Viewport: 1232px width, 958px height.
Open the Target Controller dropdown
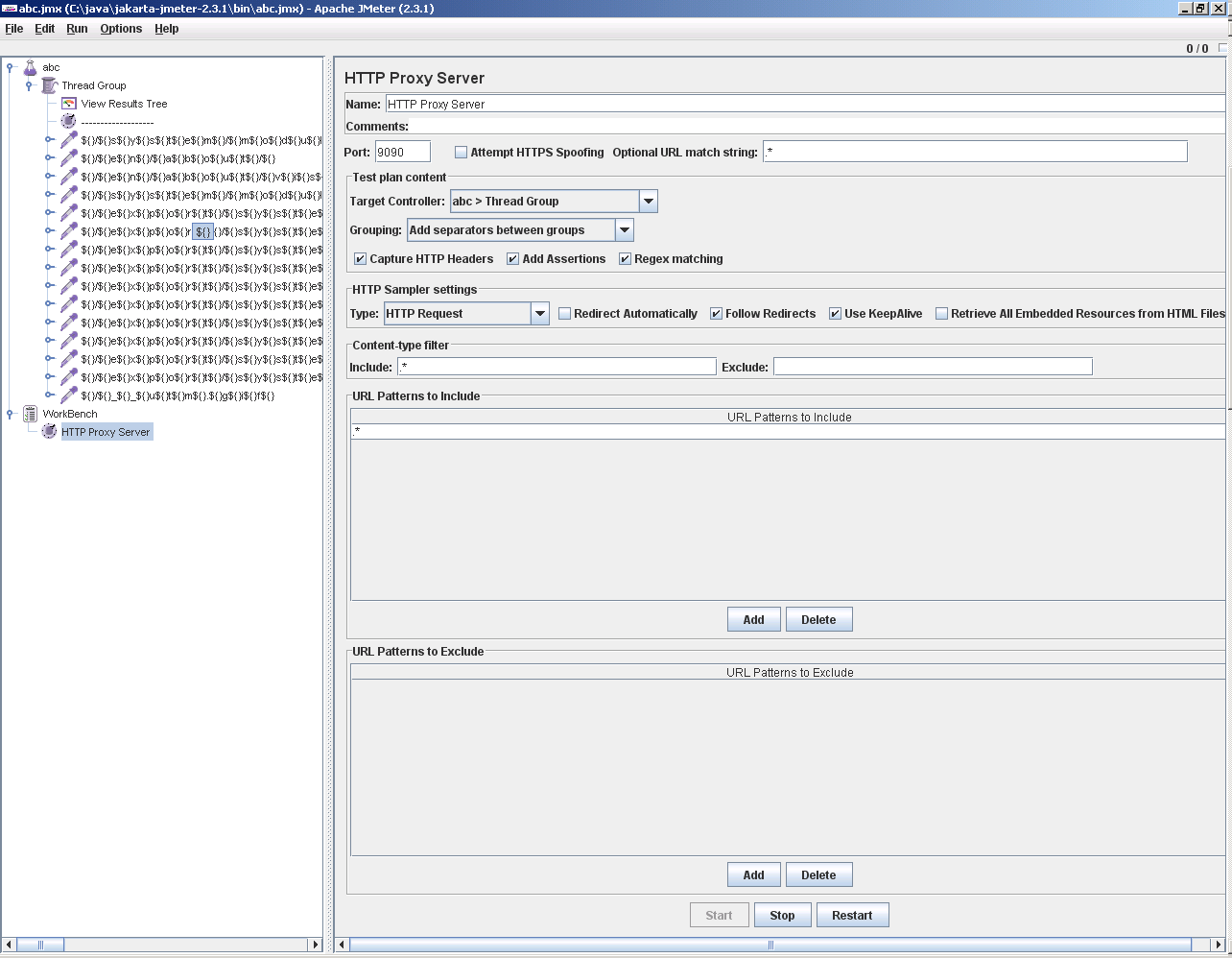[650, 201]
